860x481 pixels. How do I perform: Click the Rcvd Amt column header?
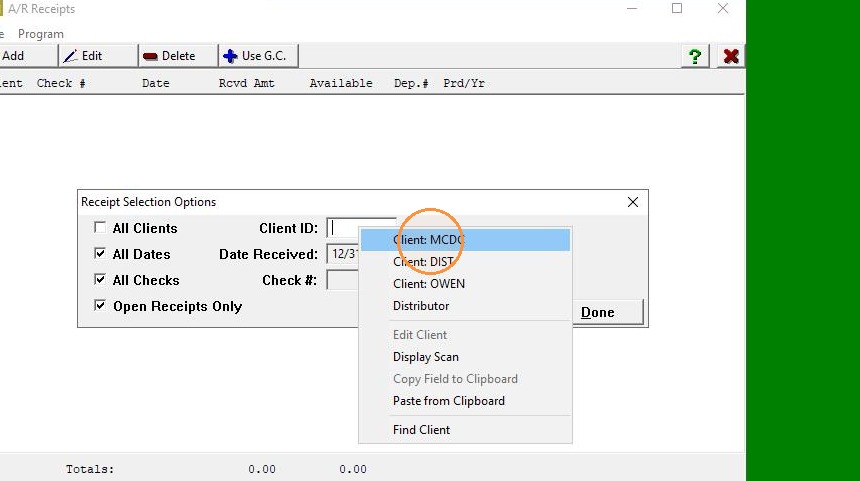(246, 83)
